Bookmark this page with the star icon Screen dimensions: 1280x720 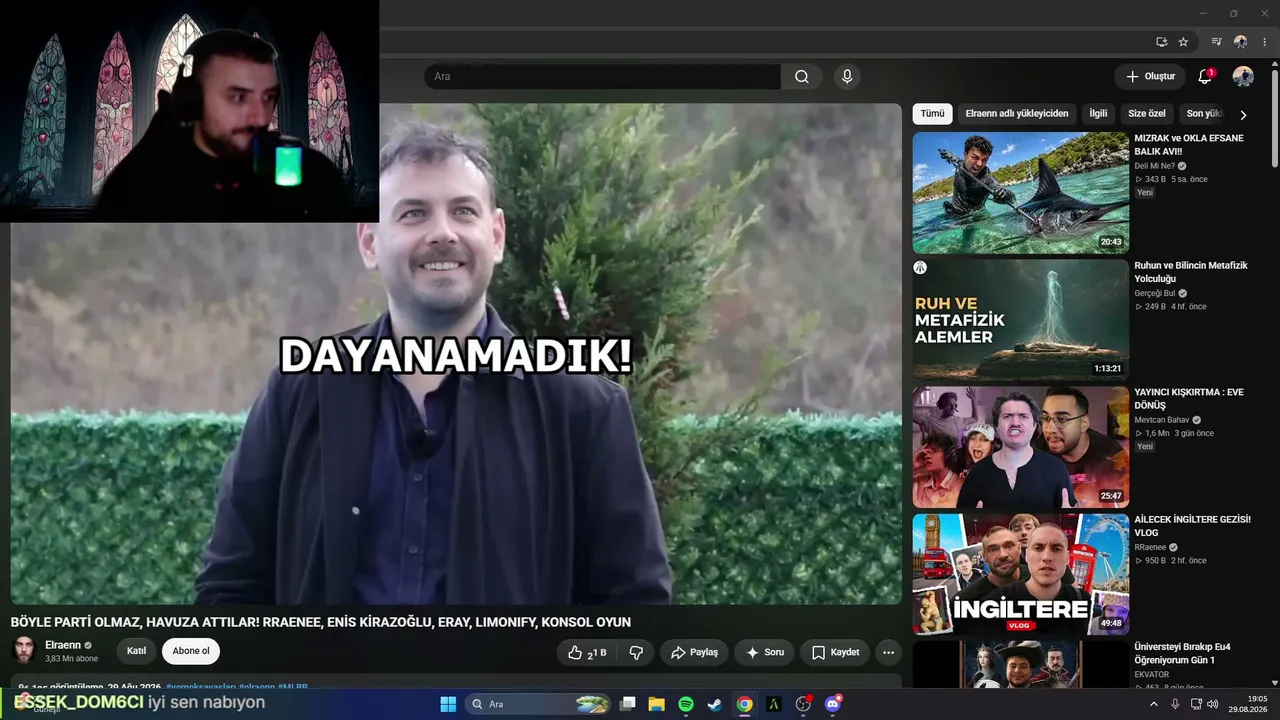(1183, 42)
